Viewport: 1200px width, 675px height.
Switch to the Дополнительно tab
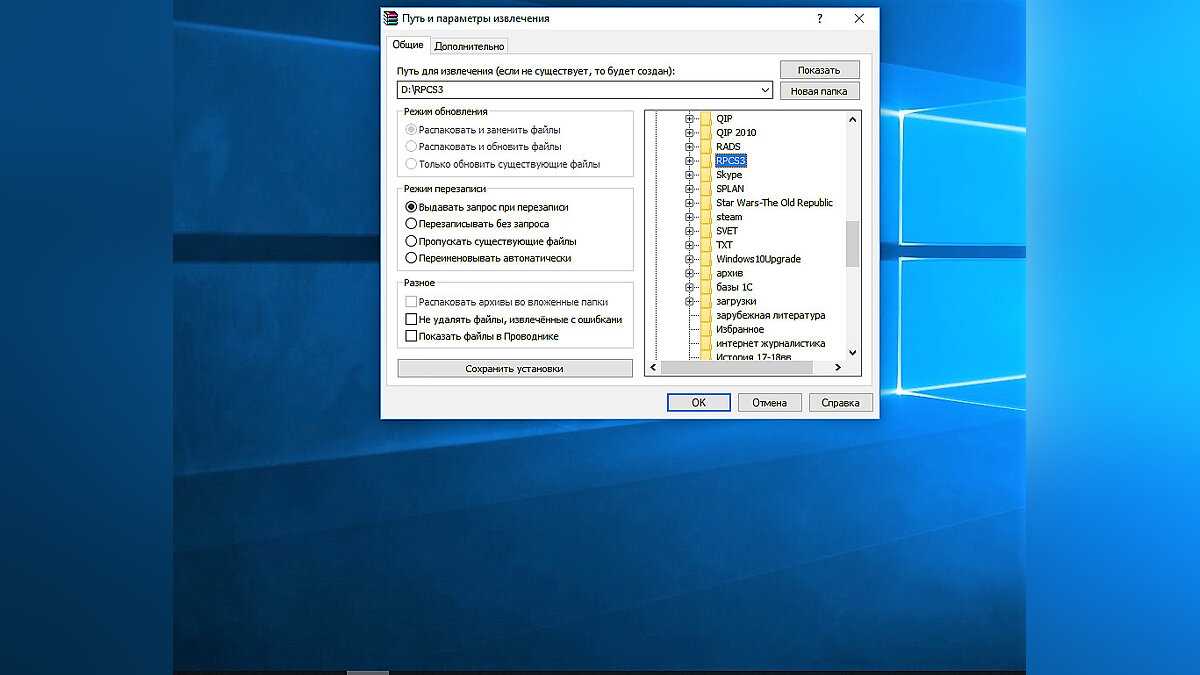pos(469,46)
